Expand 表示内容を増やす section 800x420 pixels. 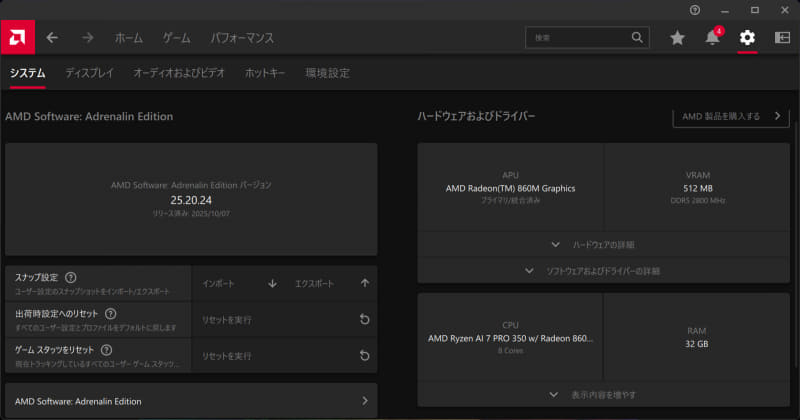point(604,394)
